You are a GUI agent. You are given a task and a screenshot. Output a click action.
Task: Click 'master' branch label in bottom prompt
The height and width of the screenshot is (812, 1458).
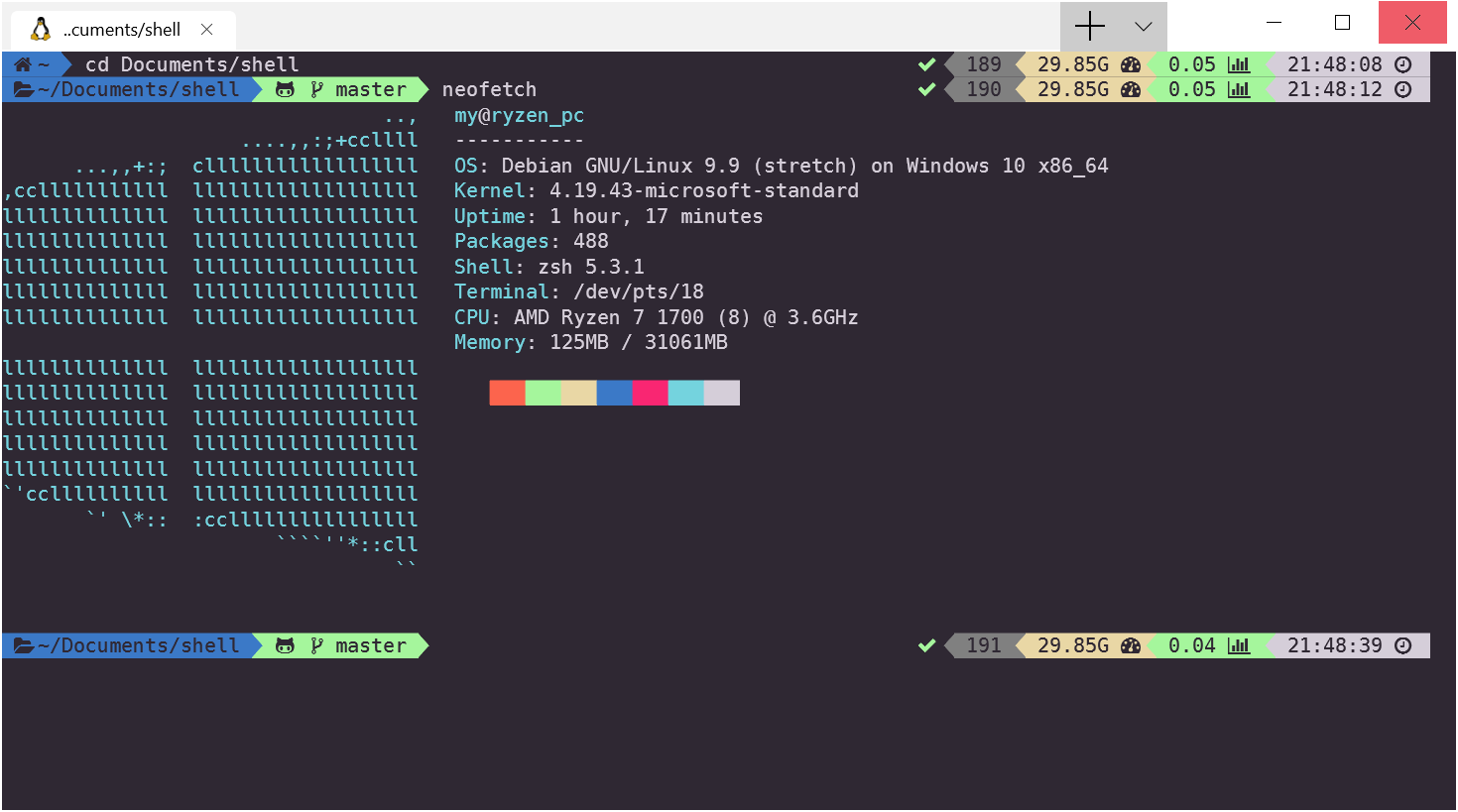point(371,645)
